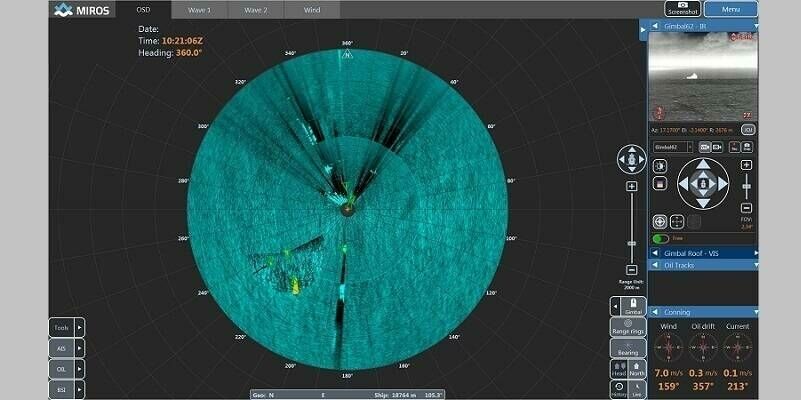Toggle the green Free switch
This screenshot has width=801, height=400.
pyautogui.click(x=661, y=239)
